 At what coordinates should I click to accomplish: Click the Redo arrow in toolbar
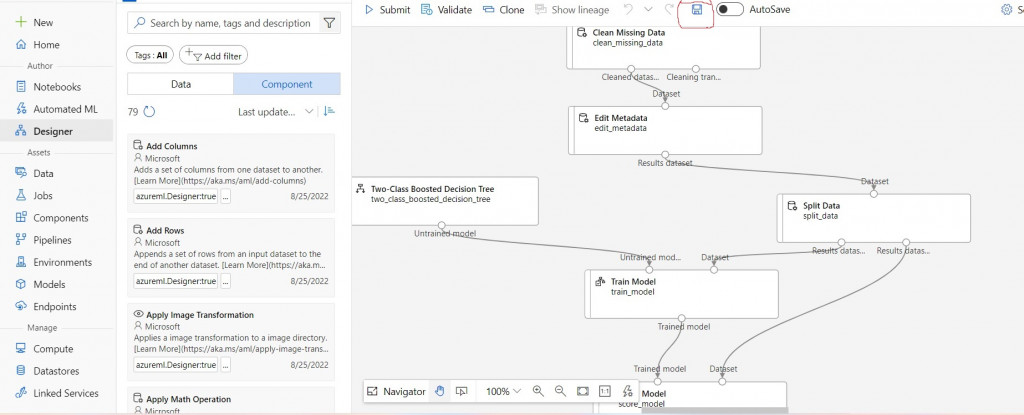(669, 10)
